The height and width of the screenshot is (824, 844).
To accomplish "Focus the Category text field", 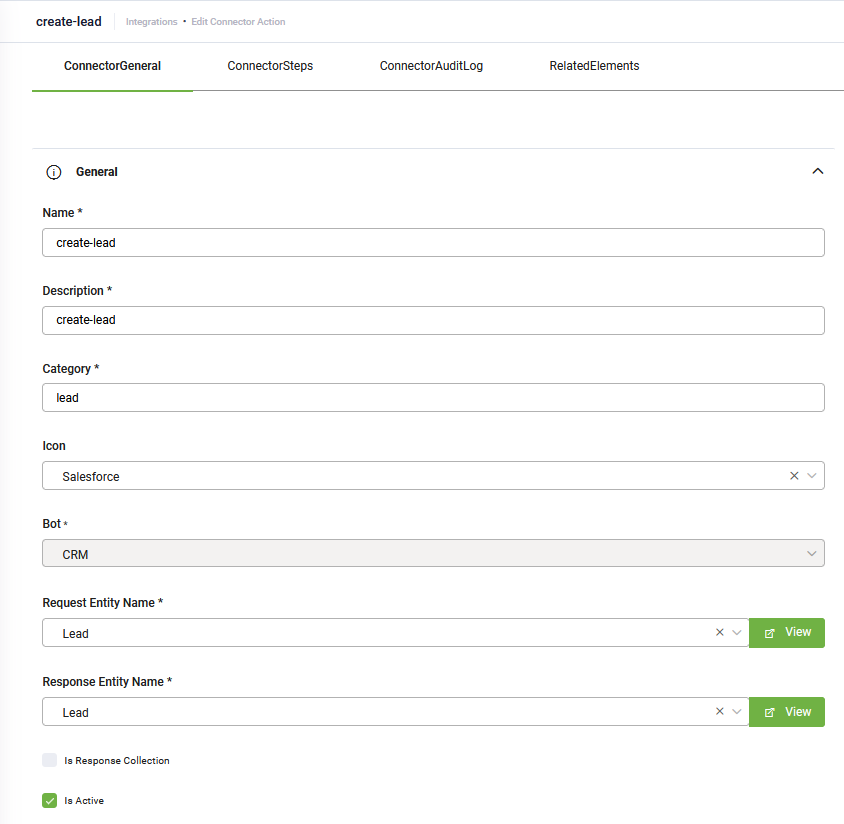I will click(x=433, y=398).
